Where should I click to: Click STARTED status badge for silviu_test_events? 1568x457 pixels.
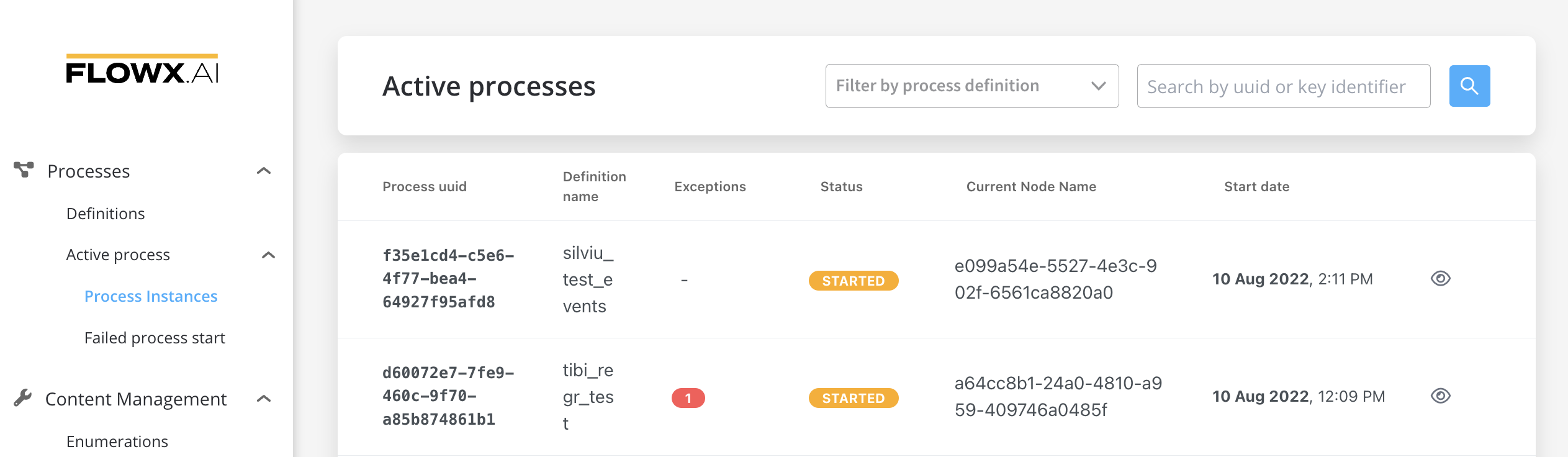tap(854, 281)
